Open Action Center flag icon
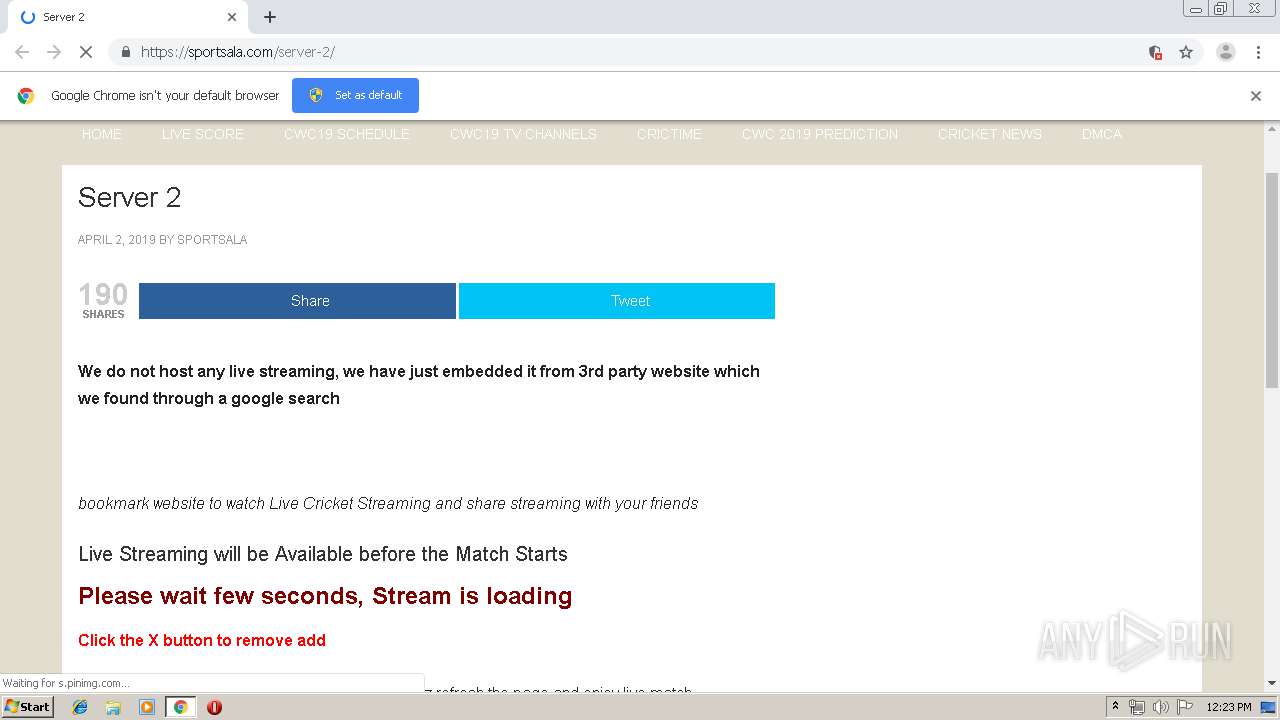Viewport: 1280px width, 720px height. coord(1185,707)
